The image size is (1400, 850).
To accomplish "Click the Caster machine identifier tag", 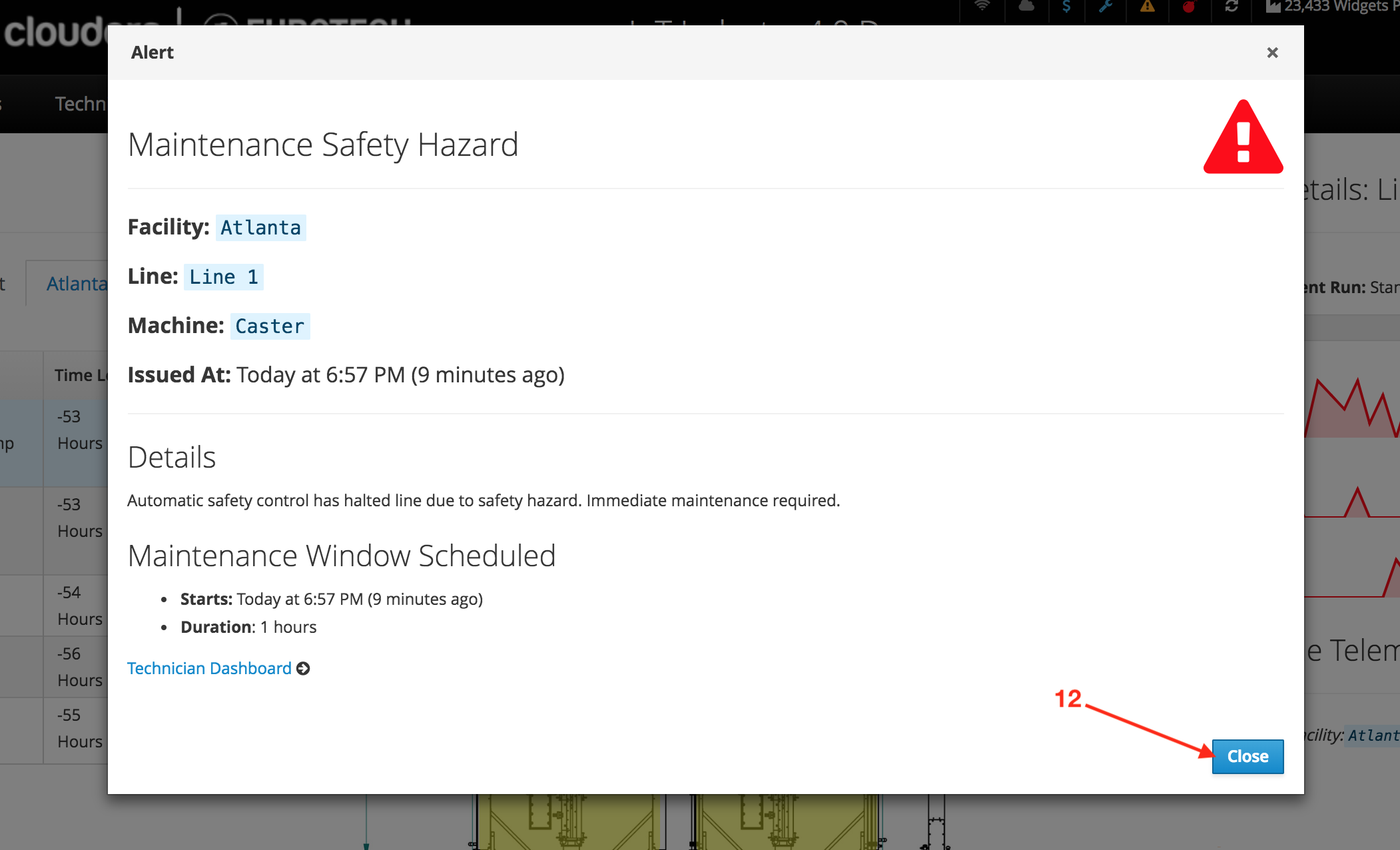I will click(x=269, y=325).
